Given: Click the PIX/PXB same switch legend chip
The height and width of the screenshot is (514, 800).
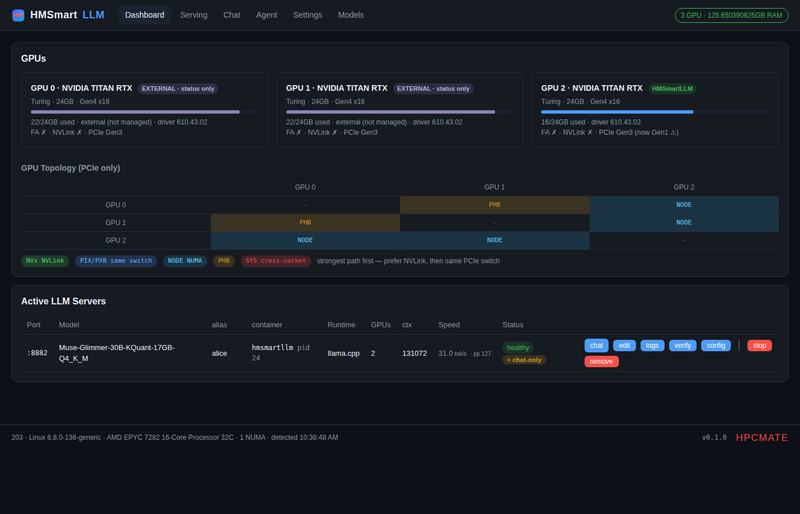Looking at the screenshot, I should click(x=116, y=261).
